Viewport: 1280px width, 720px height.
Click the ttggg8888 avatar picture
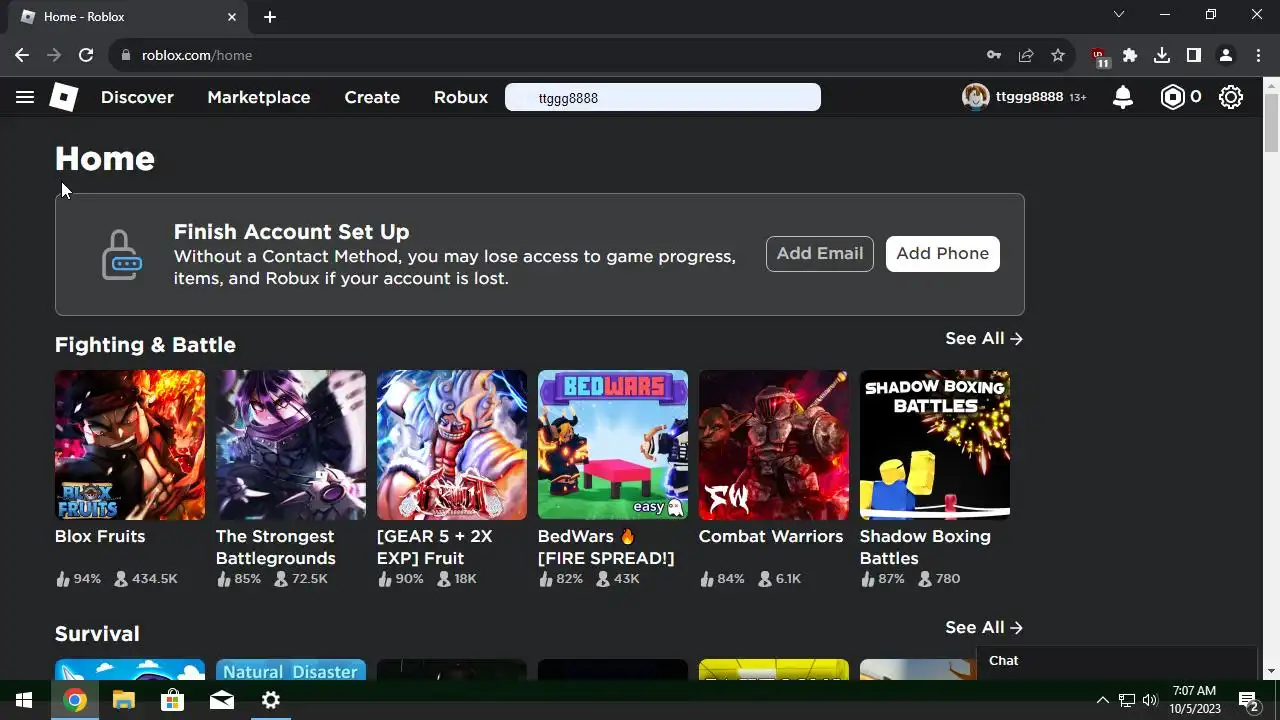pos(975,97)
